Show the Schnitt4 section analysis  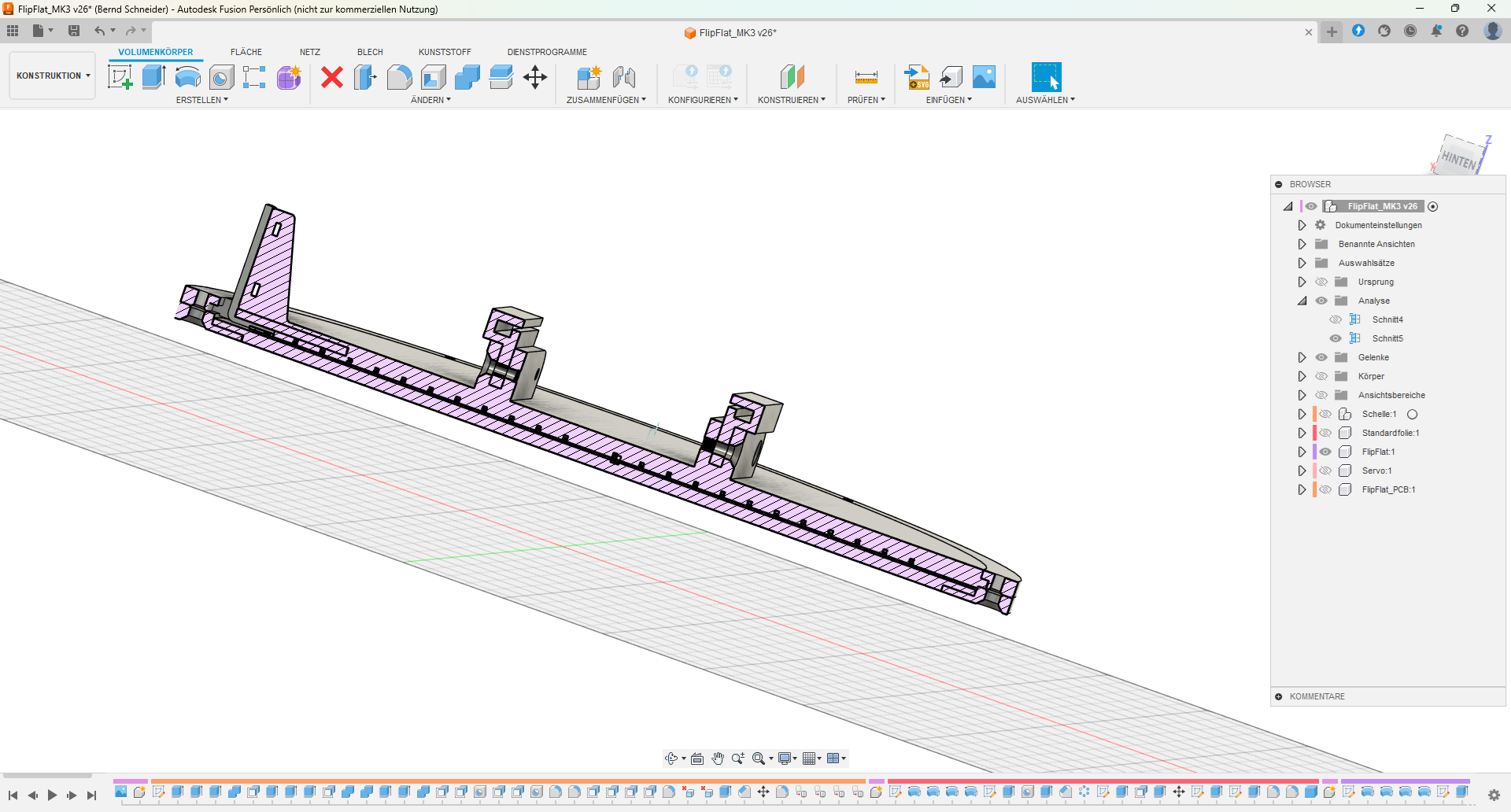(x=1336, y=319)
